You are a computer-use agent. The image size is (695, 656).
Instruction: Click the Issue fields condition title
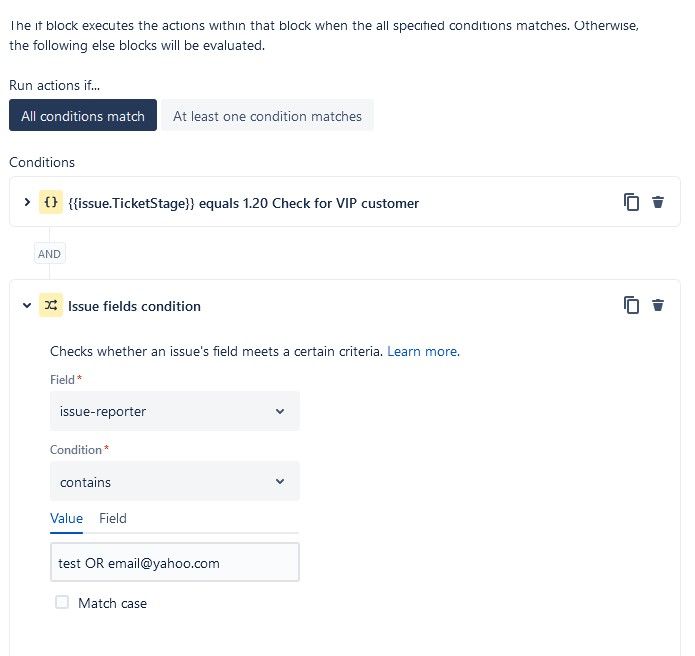coord(134,306)
